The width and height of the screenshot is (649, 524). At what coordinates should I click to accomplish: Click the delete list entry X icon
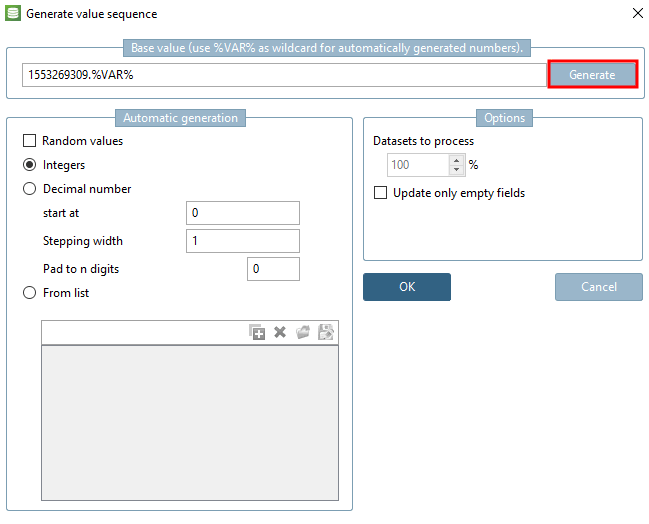point(280,333)
